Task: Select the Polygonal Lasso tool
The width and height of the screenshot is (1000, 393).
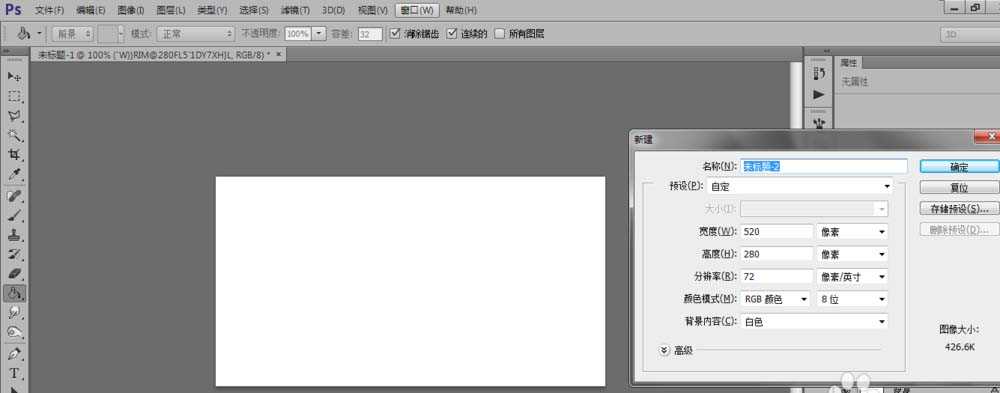Action: coord(15,116)
